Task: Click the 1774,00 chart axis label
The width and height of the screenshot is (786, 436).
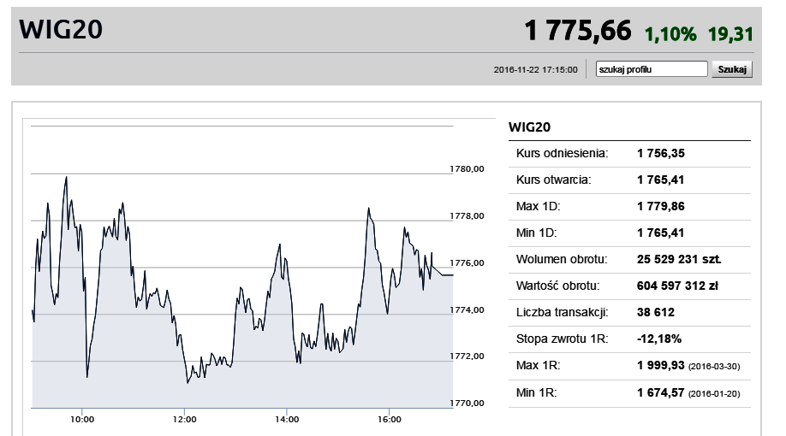Action: click(x=467, y=310)
